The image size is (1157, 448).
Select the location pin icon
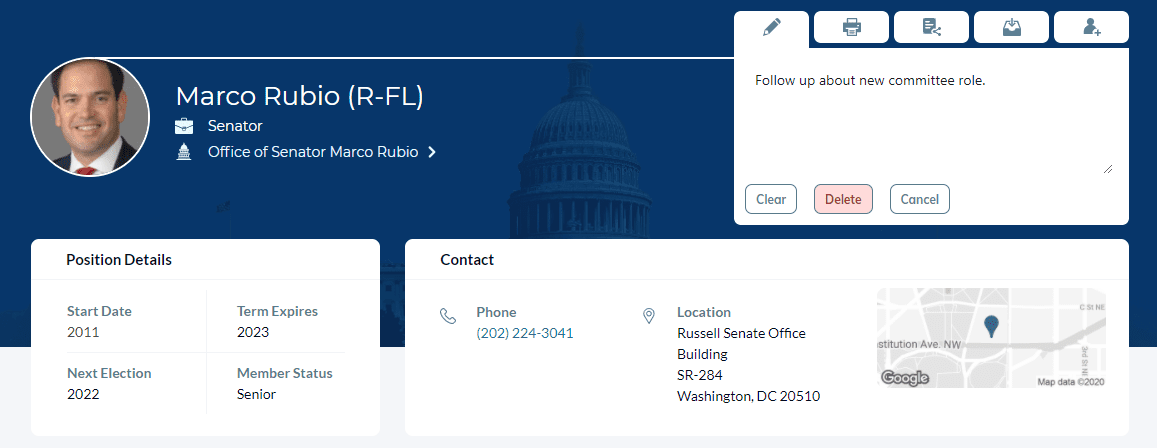(x=649, y=317)
